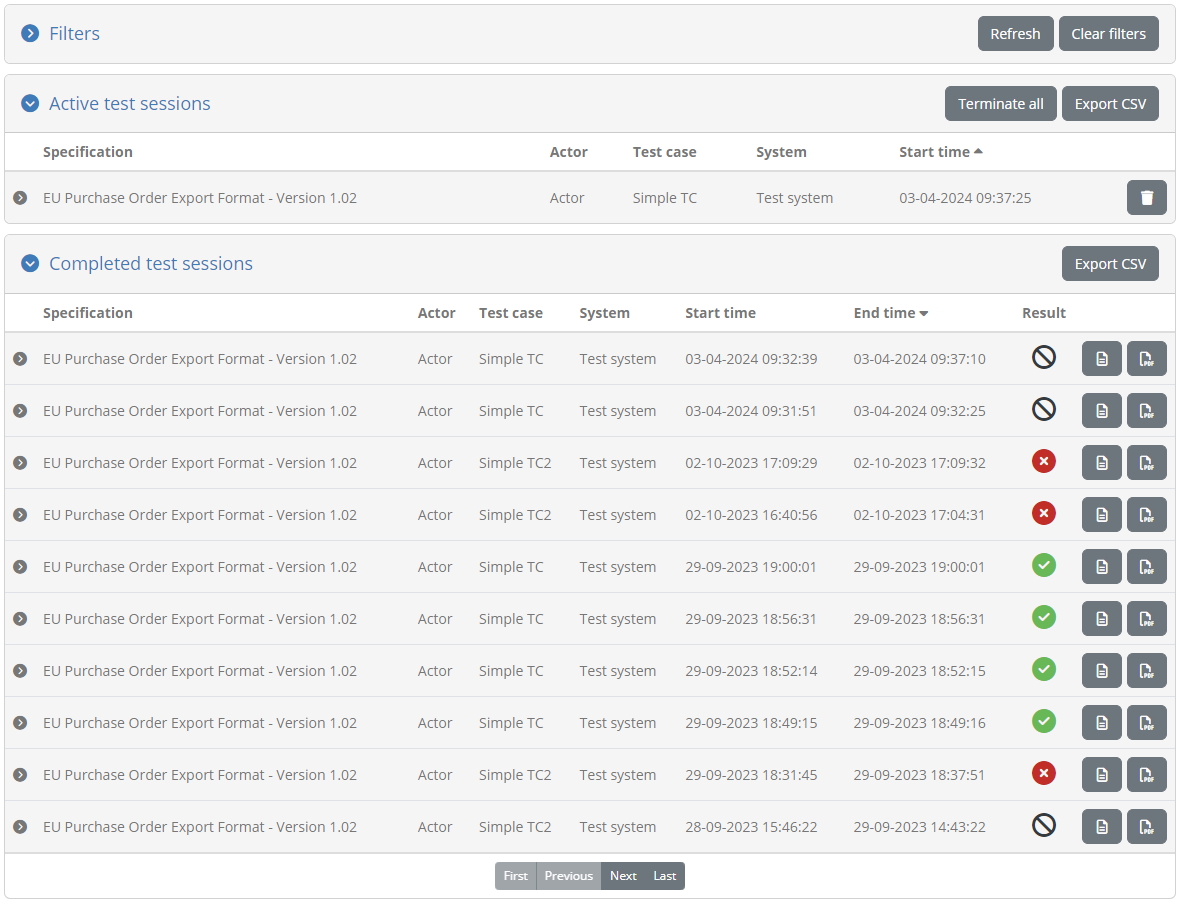Open the Filters heading link
Screen dimensions: 1180x904
point(74,34)
